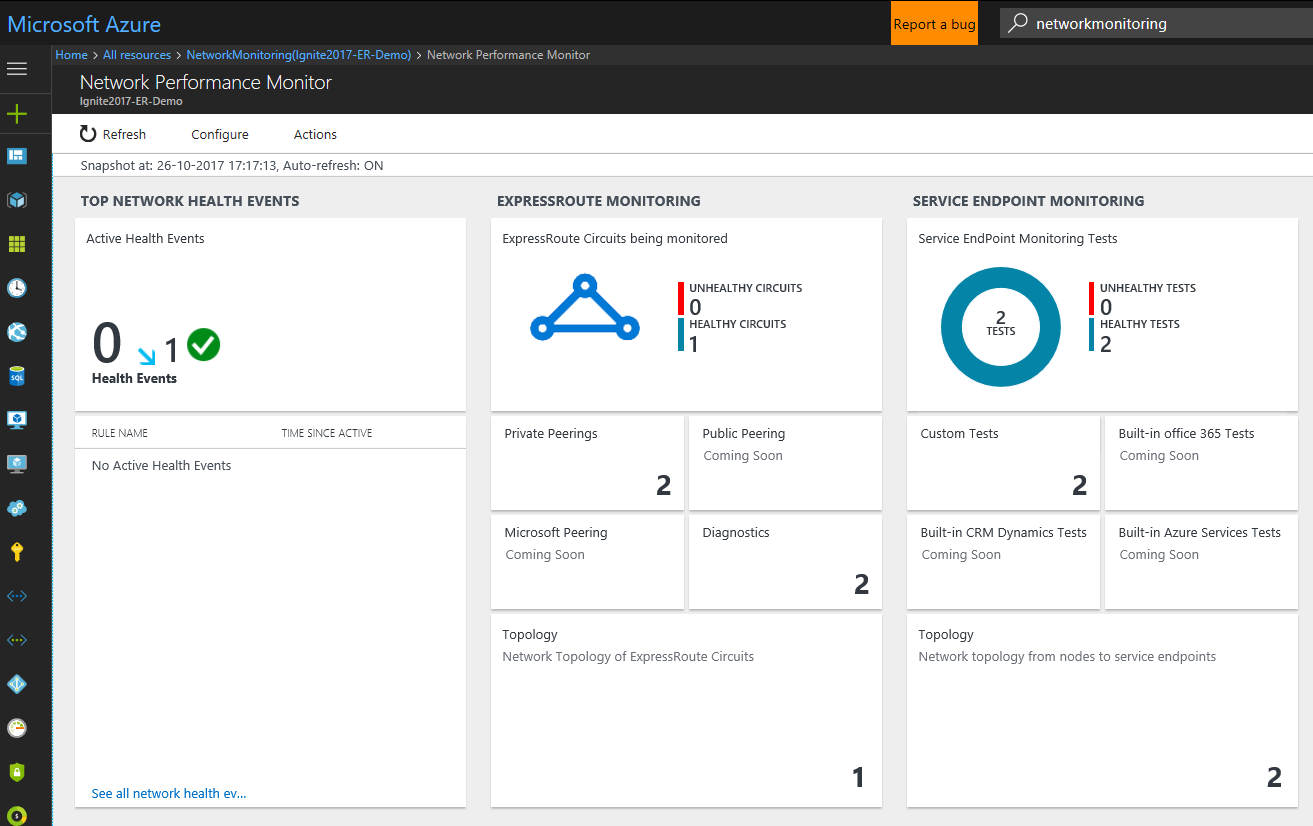1313x826 pixels.
Task: Expand the Configure menu
Action: point(219,133)
